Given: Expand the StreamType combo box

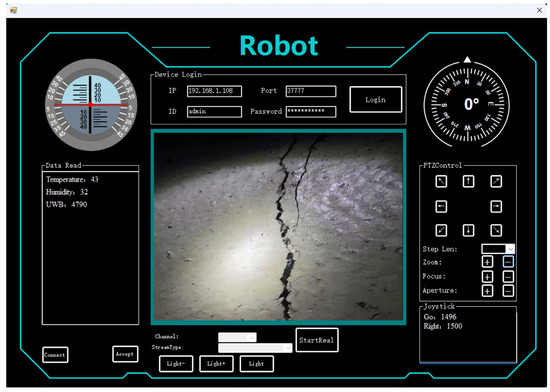Looking at the screenshot, I should [255, 348].
